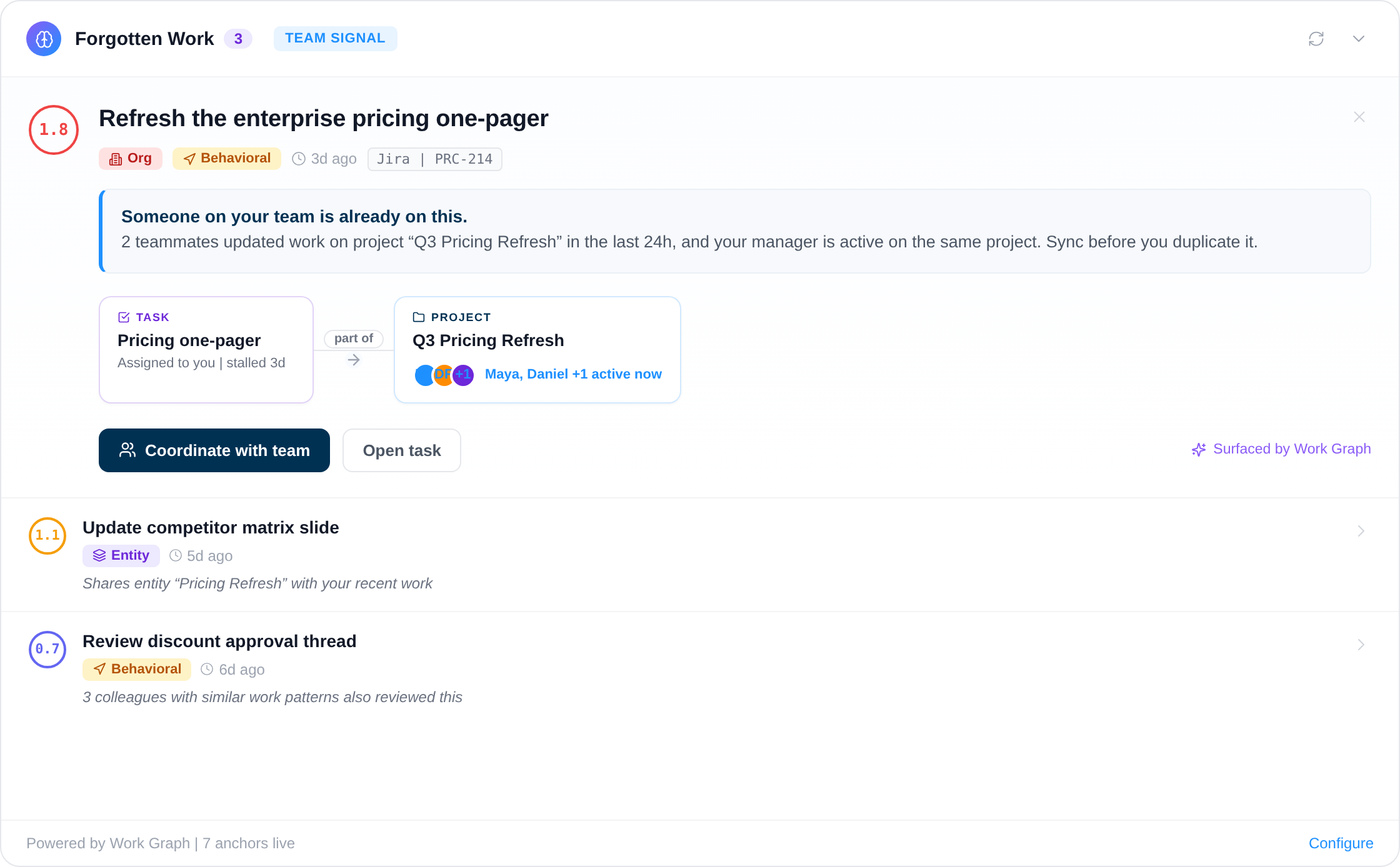Click the 1.8 score circle

54,130
